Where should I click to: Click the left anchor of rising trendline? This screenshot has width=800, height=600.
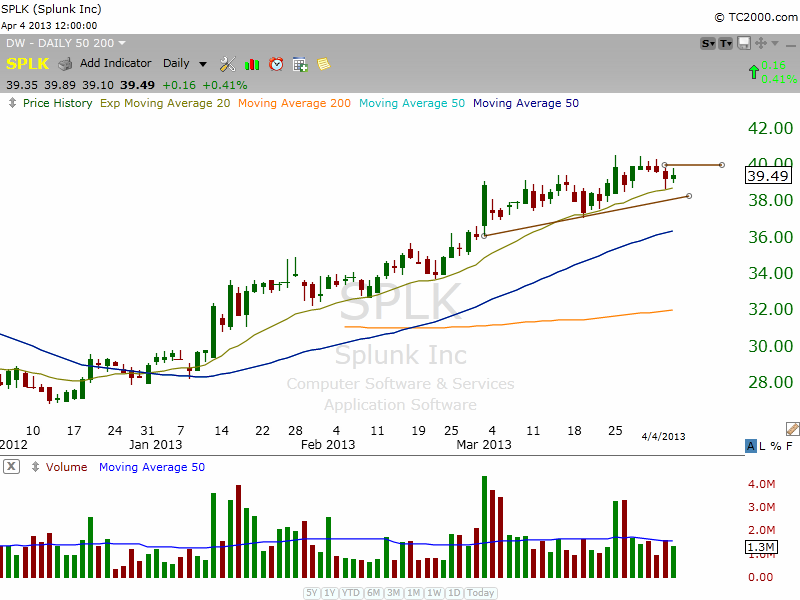484,236
